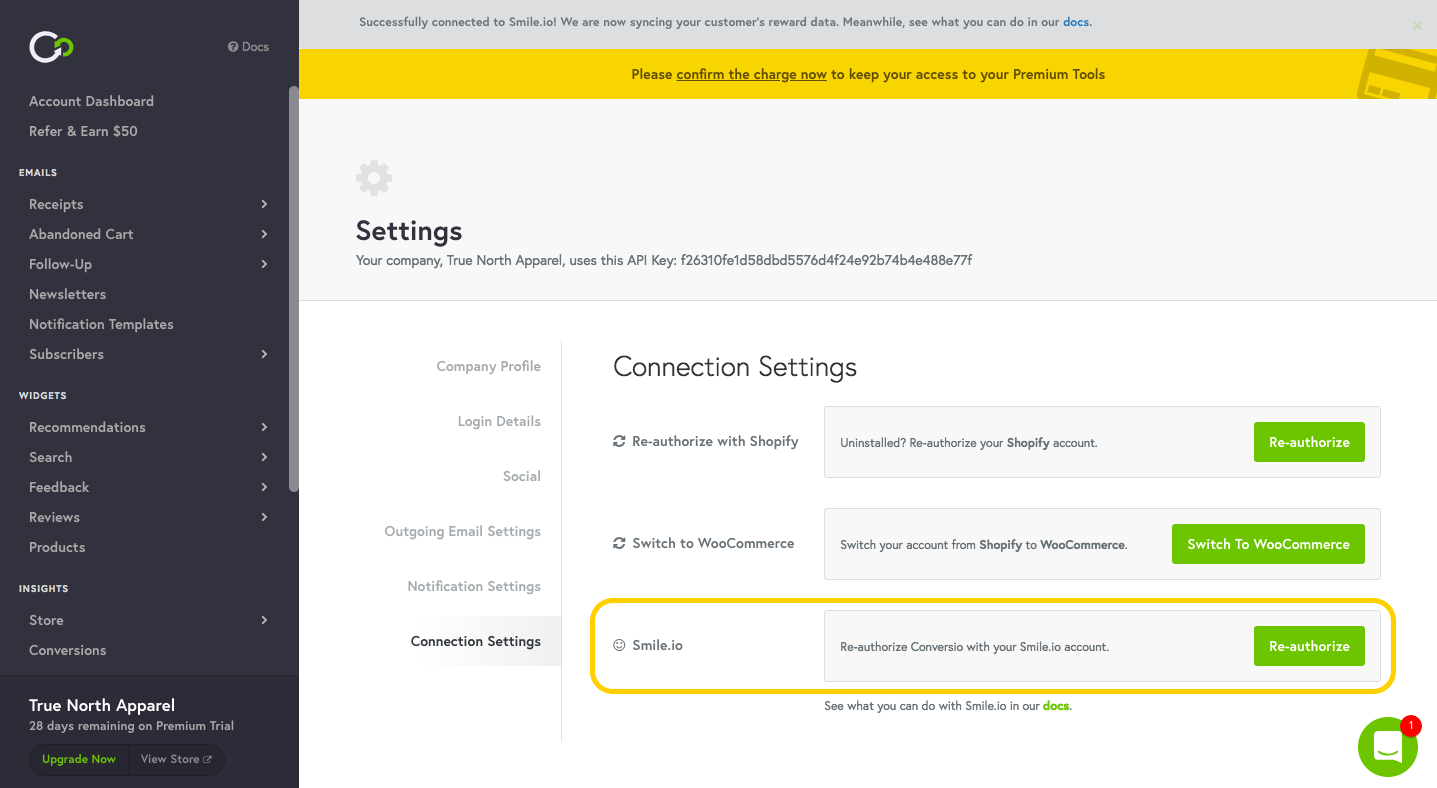1437x788 pixels.
Task: Click Switch To WooCommerce button
Action: pyautogui.click(x=1268, y=544)
